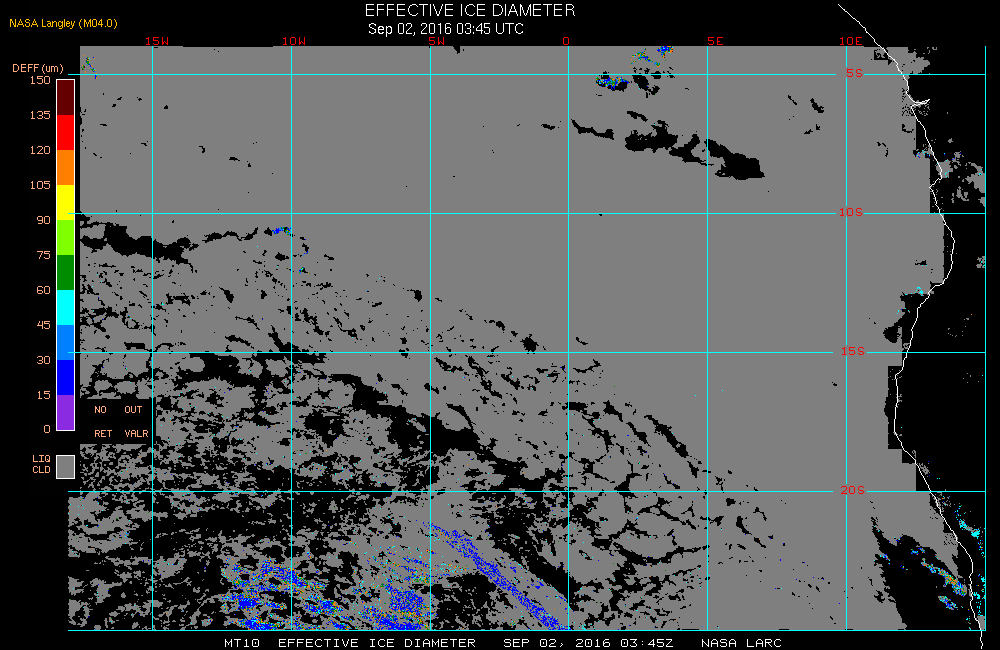Click the 20S latitude label
This screenshot has width=1000, height=650.
853,491
